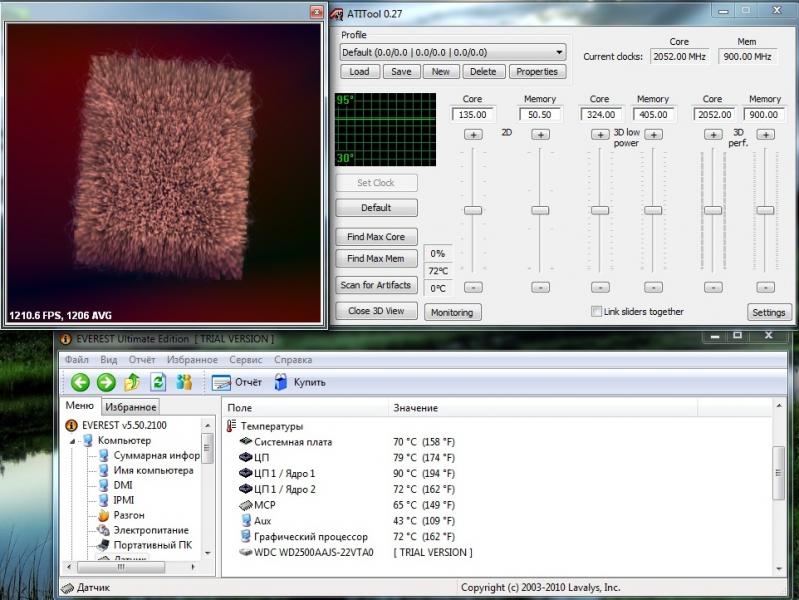
Task: Click the WDC WD2500AAJS hard drive icon
Action: point(246,552)
